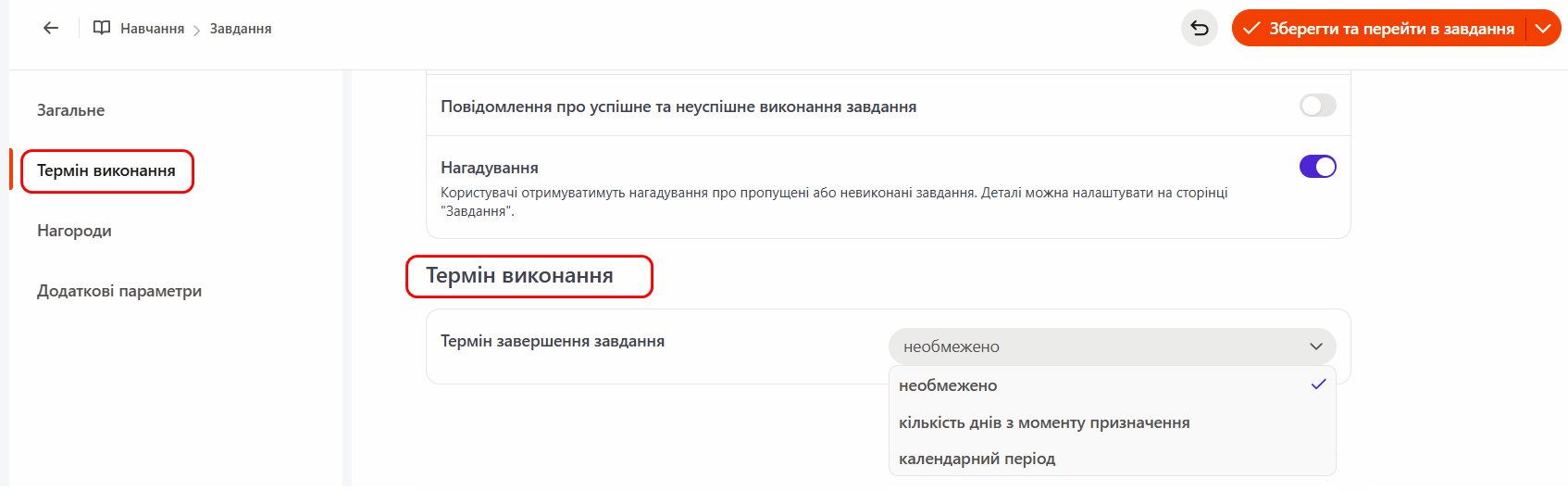The image size is (1568, 491).
Task: Turn off the Нагадування toggle
Action: [1317, 167]
